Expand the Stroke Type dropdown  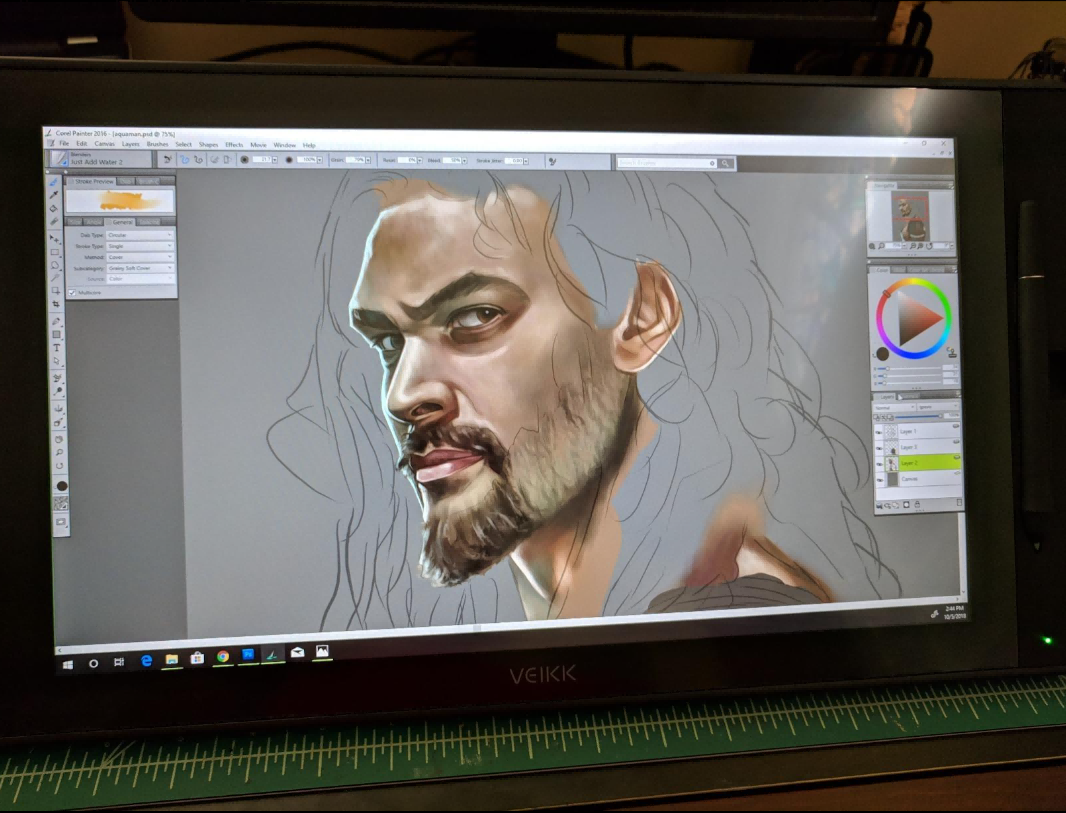coord(140,246)
